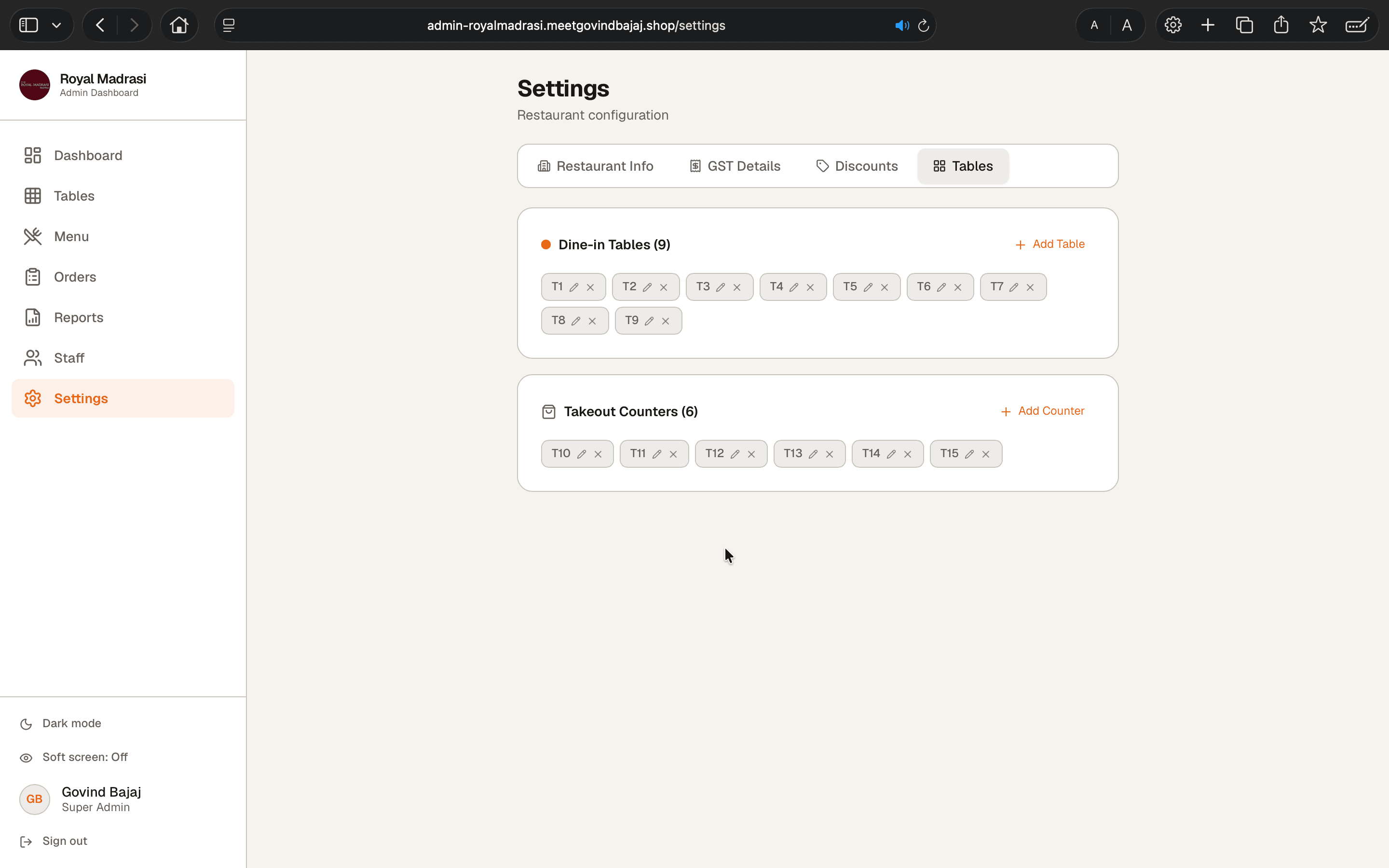Edit table T7 with the pencil icon

click(x=1014, y=287)
